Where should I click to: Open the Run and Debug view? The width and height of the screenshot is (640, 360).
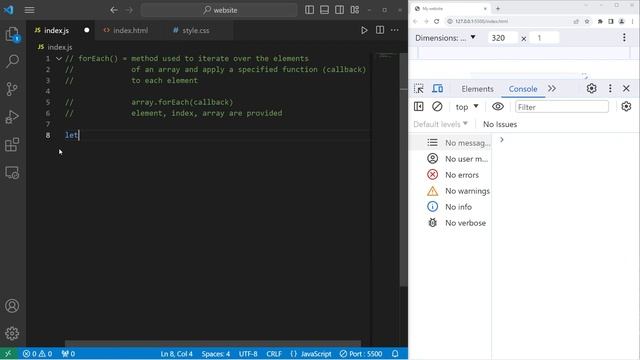12,117
